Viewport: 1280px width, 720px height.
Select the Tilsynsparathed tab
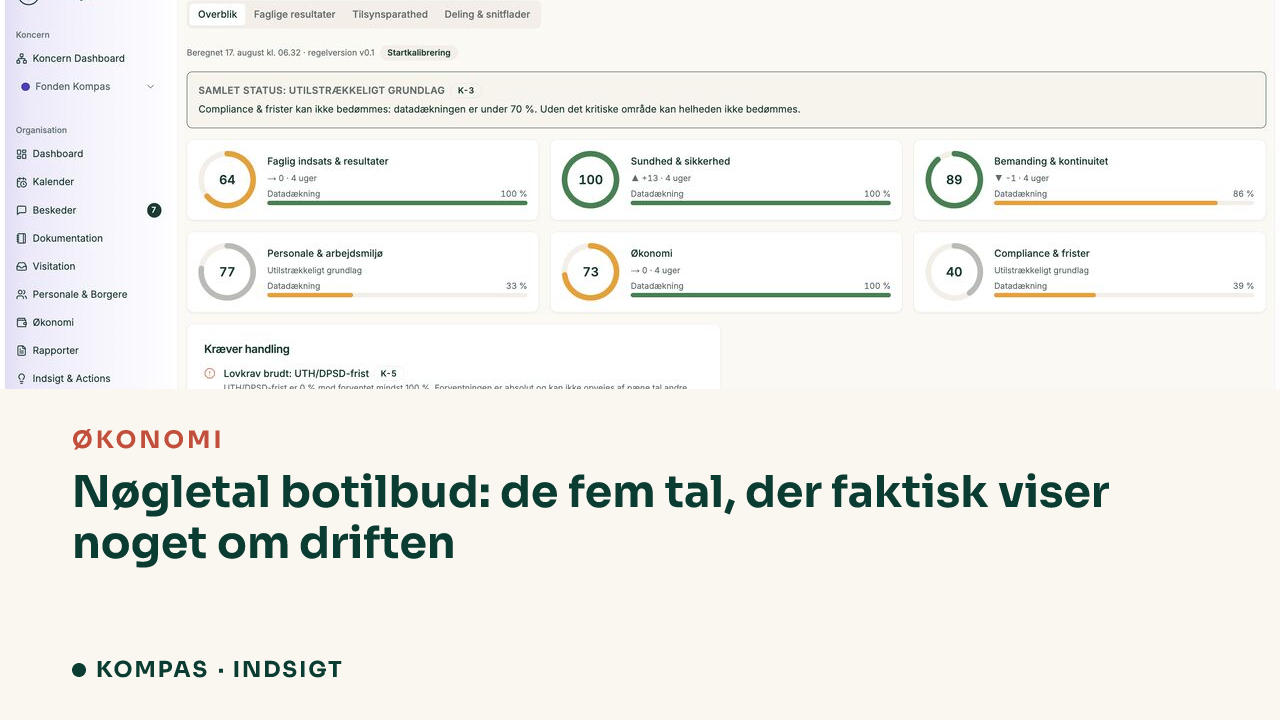click(390, 14)
